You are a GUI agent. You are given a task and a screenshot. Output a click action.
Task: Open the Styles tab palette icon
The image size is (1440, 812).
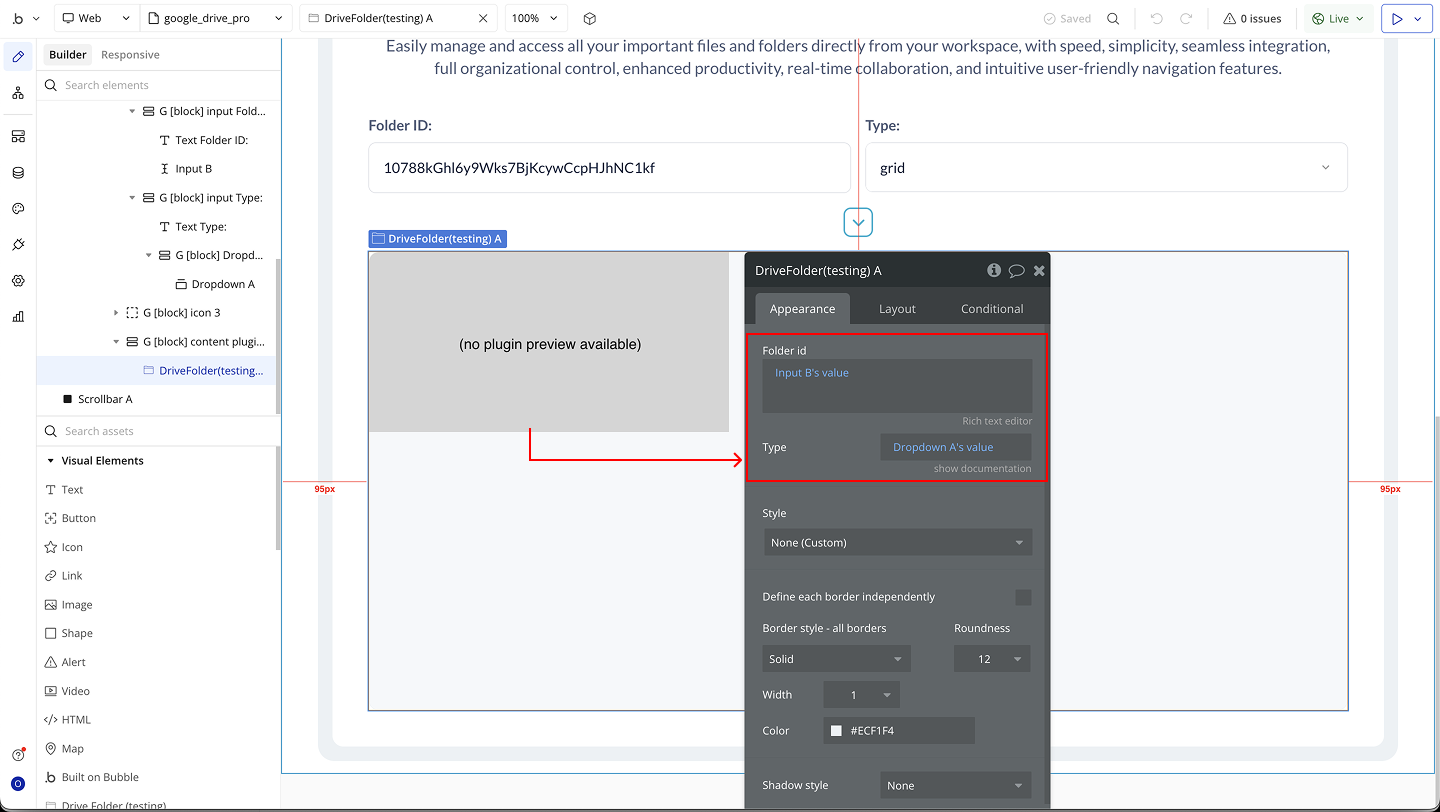18,209
